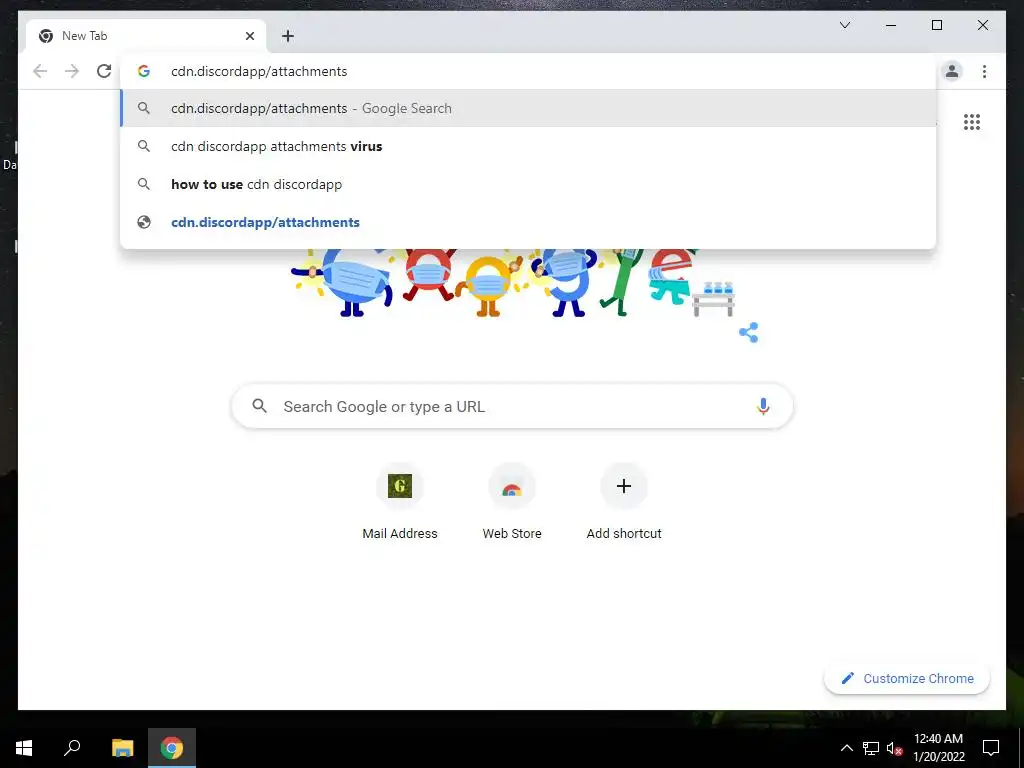Open the Mail Address shortcut tile
Viewport: 1024px width, 768px height.
[400, 502]
